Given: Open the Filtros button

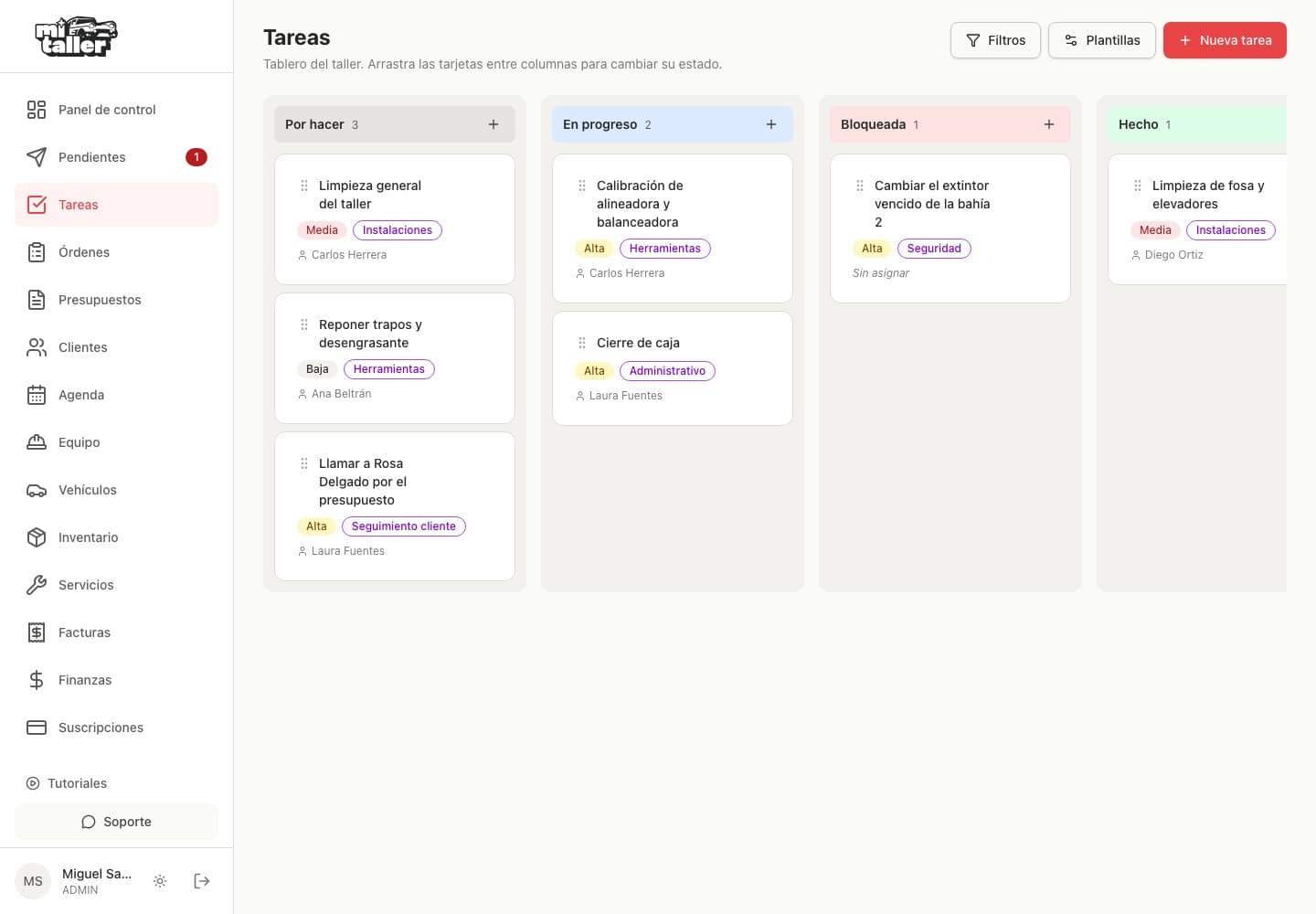Looking at the screenshot, I should 995,40.
